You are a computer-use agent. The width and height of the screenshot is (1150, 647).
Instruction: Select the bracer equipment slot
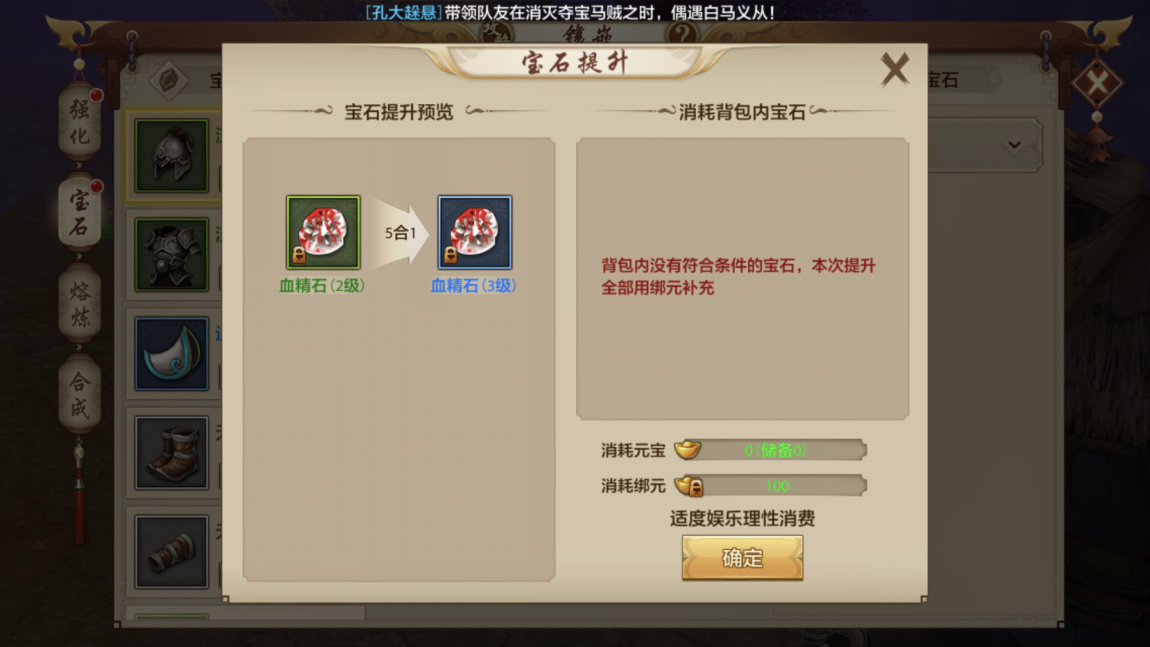[x=172, y=552]
